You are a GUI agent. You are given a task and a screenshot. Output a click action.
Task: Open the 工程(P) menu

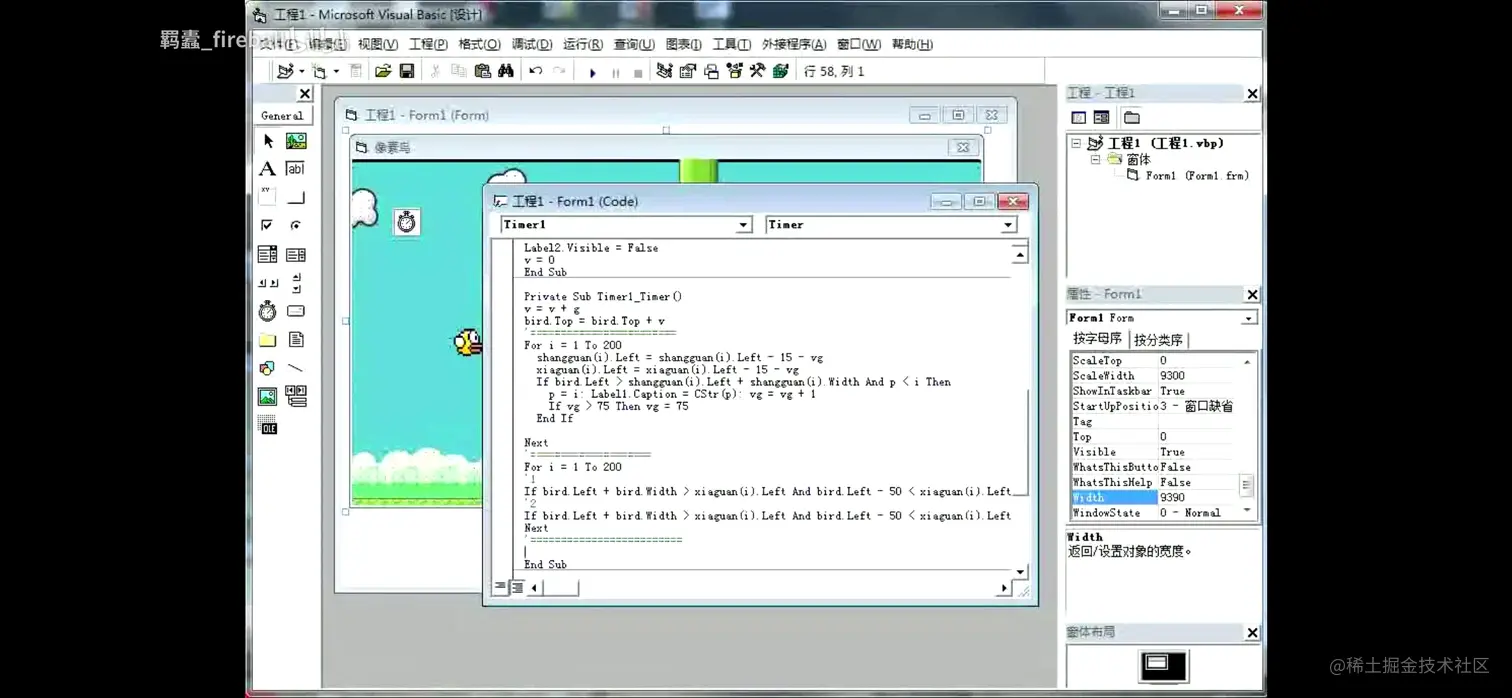click(428, 44)
